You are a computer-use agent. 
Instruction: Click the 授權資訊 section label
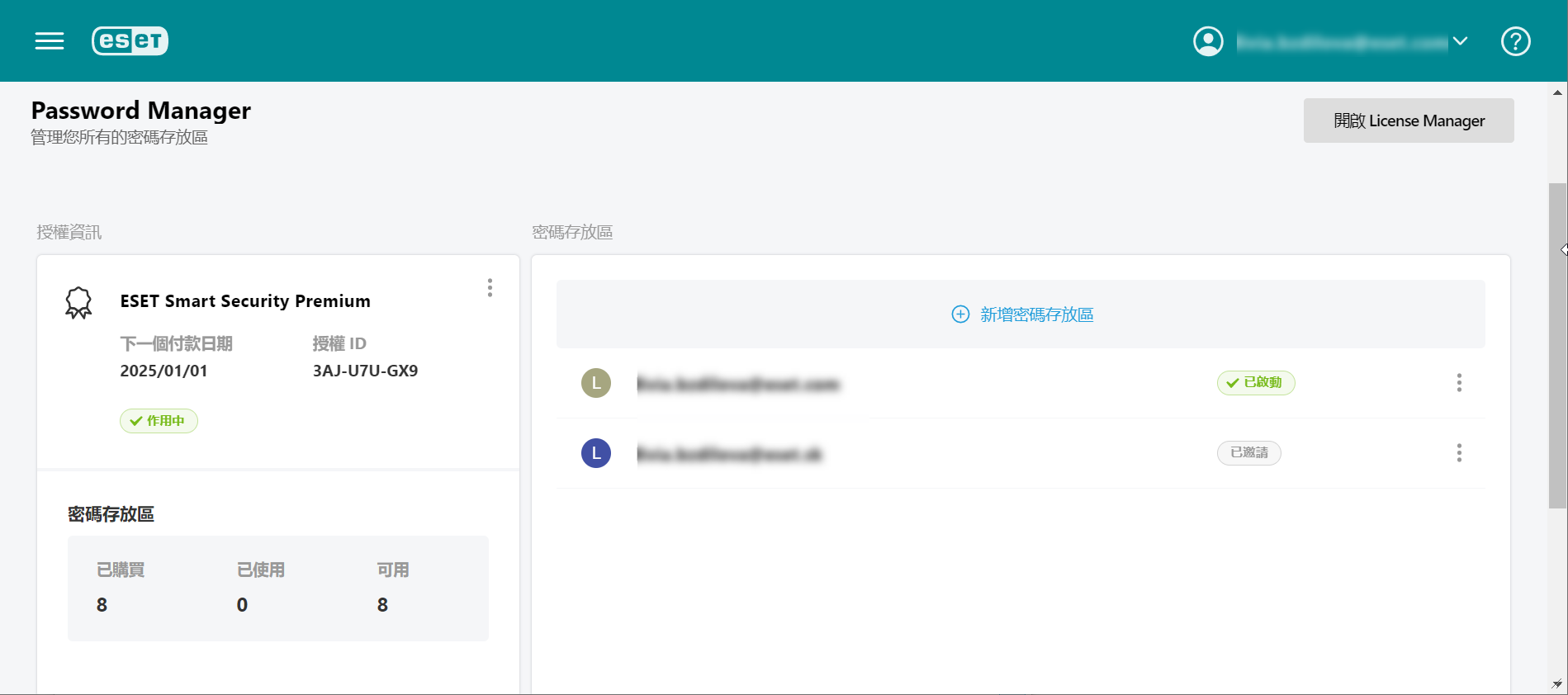point(69,233)
